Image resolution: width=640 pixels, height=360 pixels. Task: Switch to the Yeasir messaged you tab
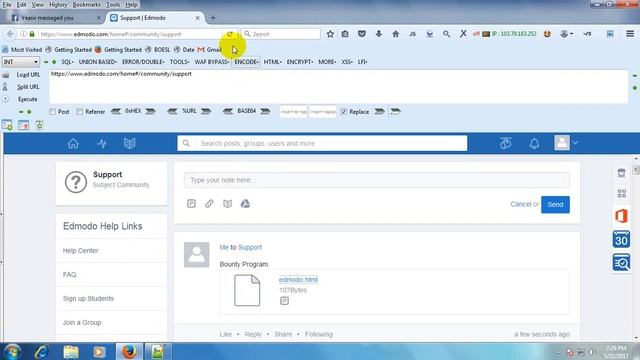(54, 18)
